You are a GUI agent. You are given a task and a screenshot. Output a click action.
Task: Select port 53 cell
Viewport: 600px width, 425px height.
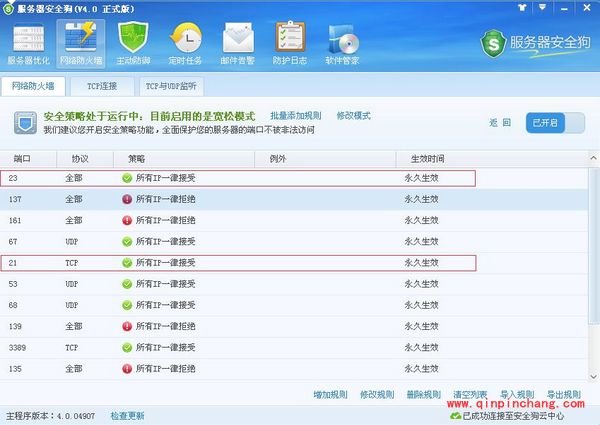tap(13, 284)
